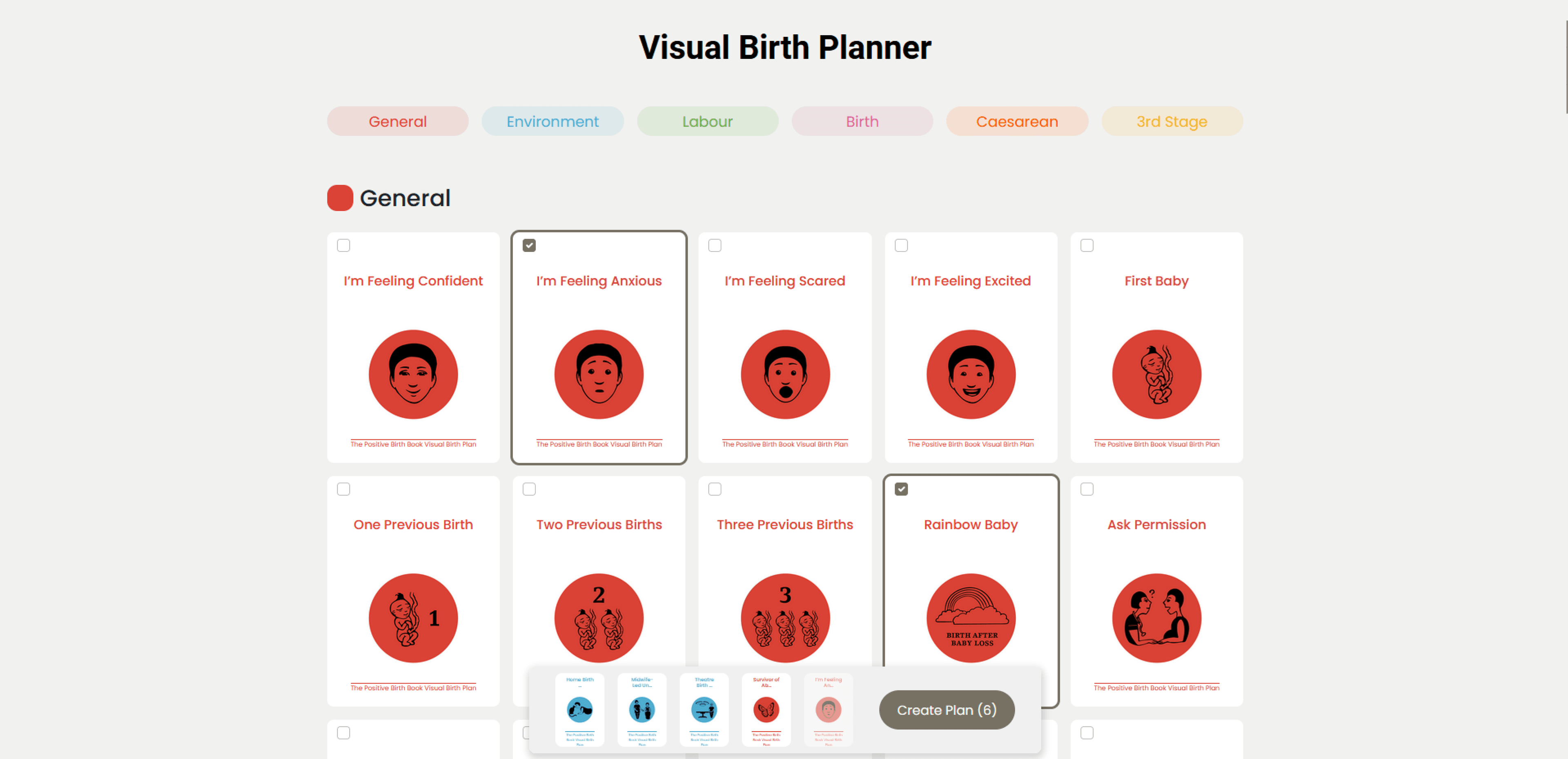Uncheck the Rainbow Baby checkbox
Viewport: 1568px width, 759px height.
901,489
